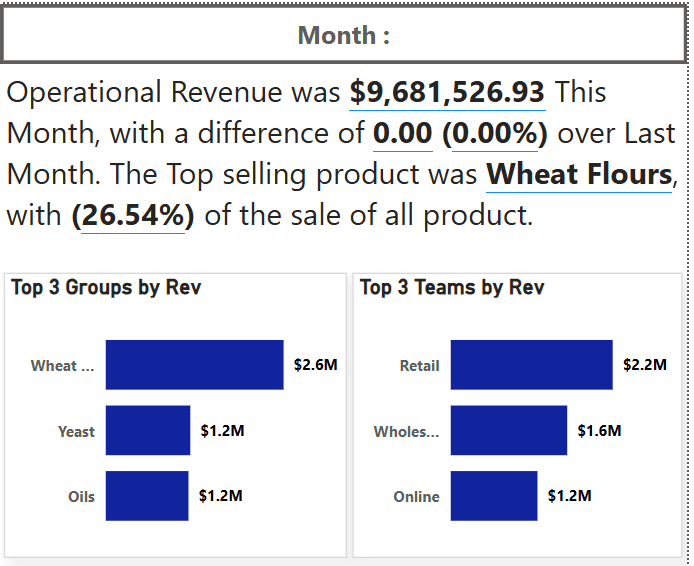Select the Wheat bar in Groups chart
Image resolution: width=694 pixels, height=566 pixels.
pos(194,365)
